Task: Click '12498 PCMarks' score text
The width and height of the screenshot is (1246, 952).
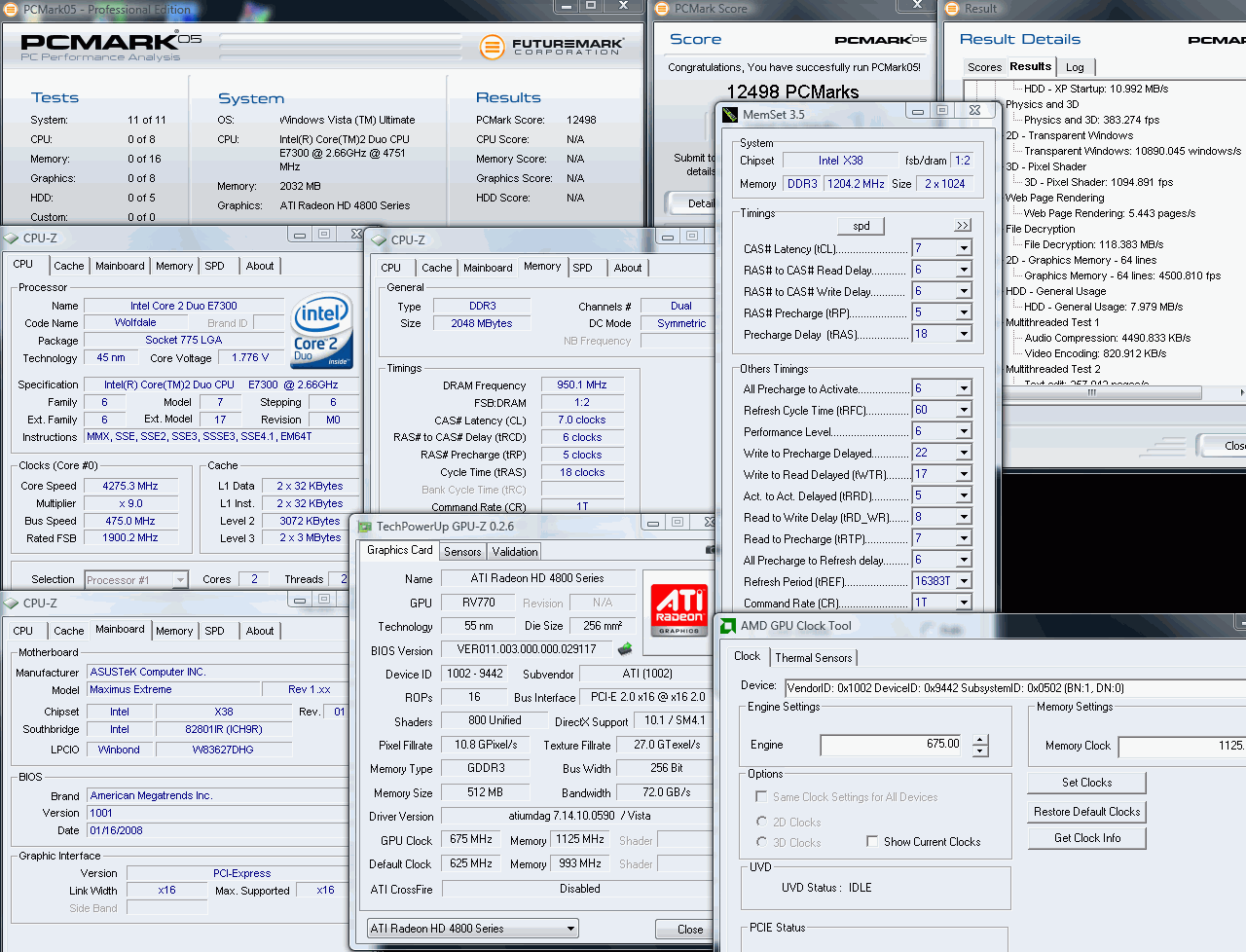Action: pyautogui.click(x=792, y=92)
